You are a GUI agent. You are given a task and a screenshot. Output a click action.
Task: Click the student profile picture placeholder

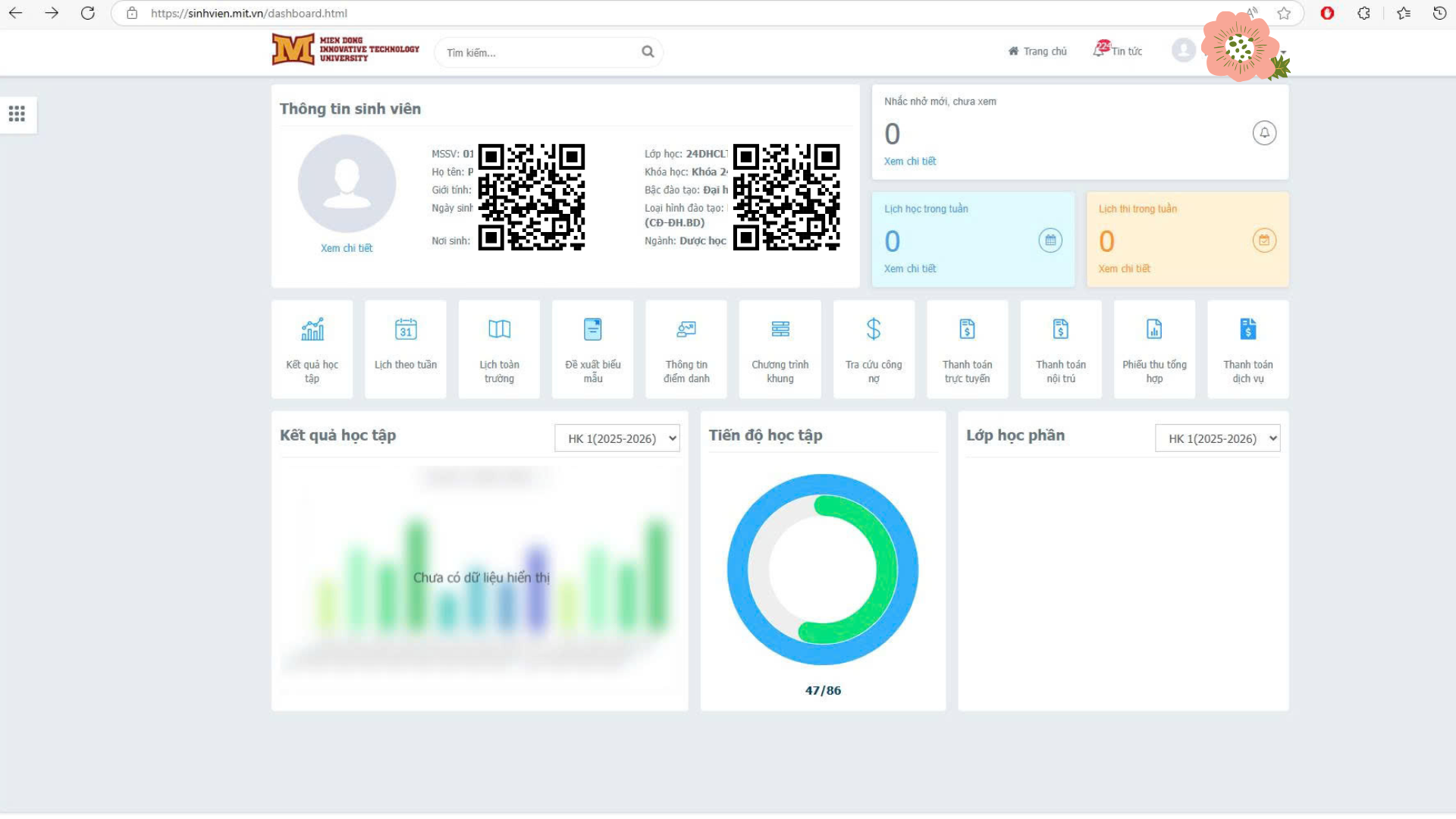coord(347,184)
